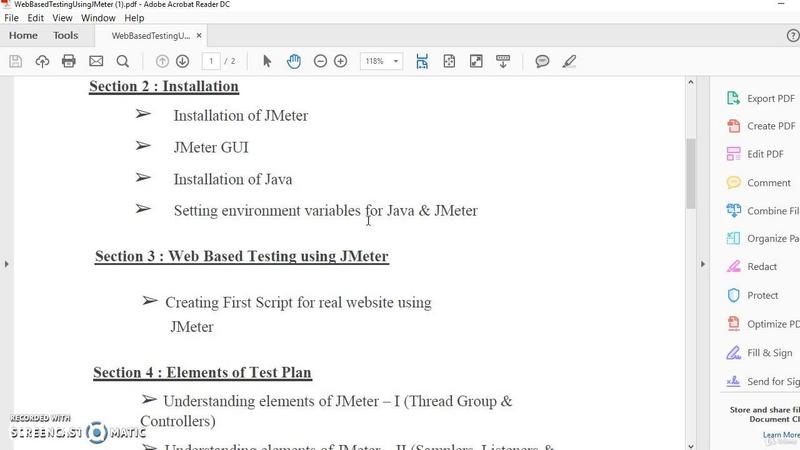This screenshot has width=800, height=450.
Task: Click the scroll up arrow
Action: point(691,82)
